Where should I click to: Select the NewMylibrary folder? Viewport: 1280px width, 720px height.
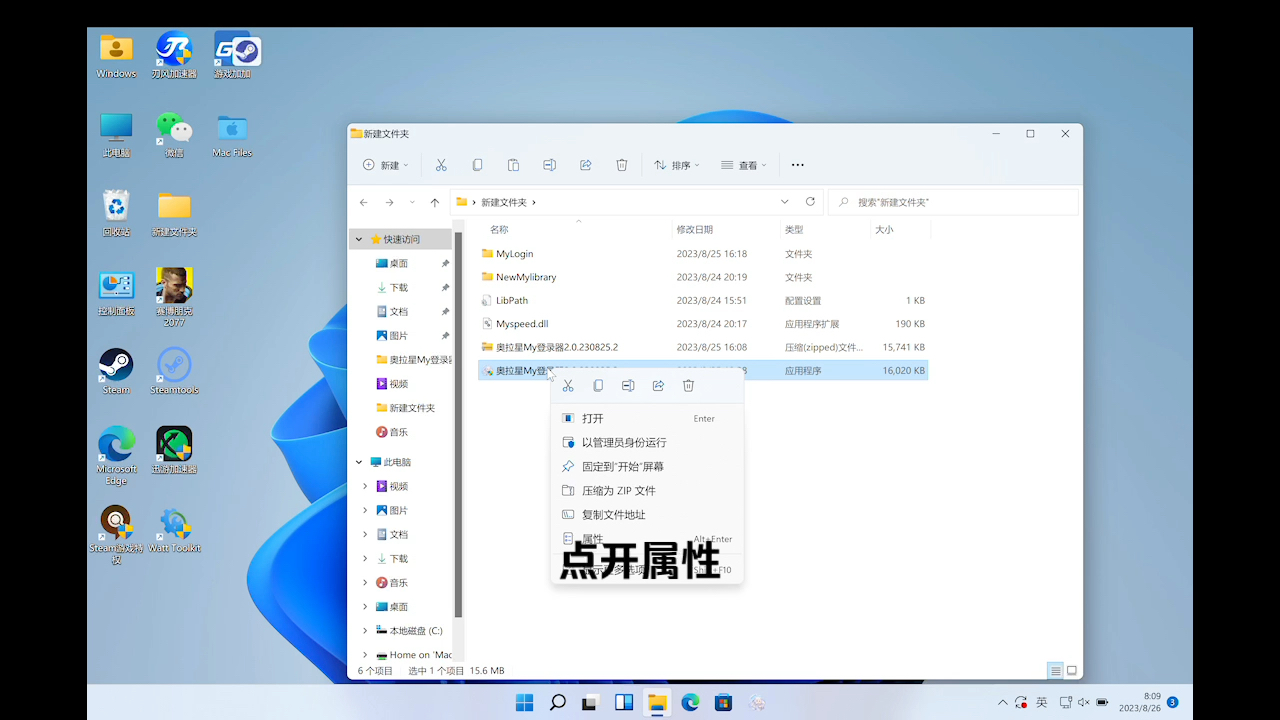tap(703, 277)
